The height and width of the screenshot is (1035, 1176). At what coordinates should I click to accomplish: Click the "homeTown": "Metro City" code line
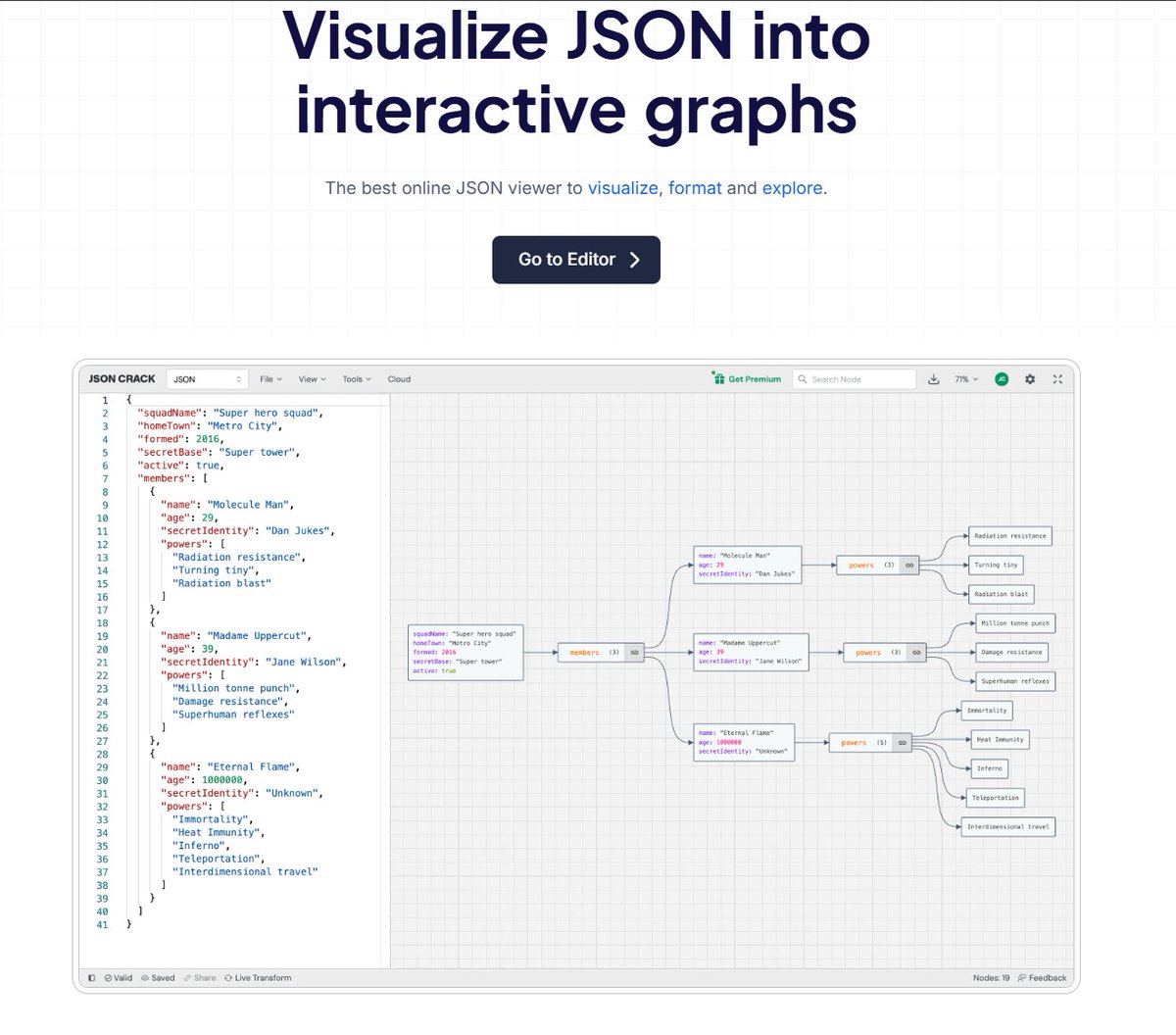210,426
